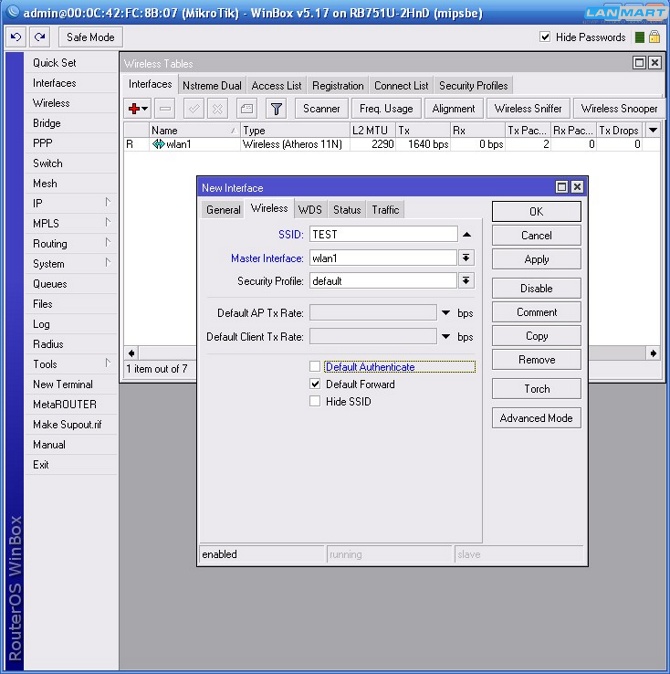The height and width of the screenshot is (674, 670).
Task: Expand the Tools submenu
Action: tap(108, 363)
